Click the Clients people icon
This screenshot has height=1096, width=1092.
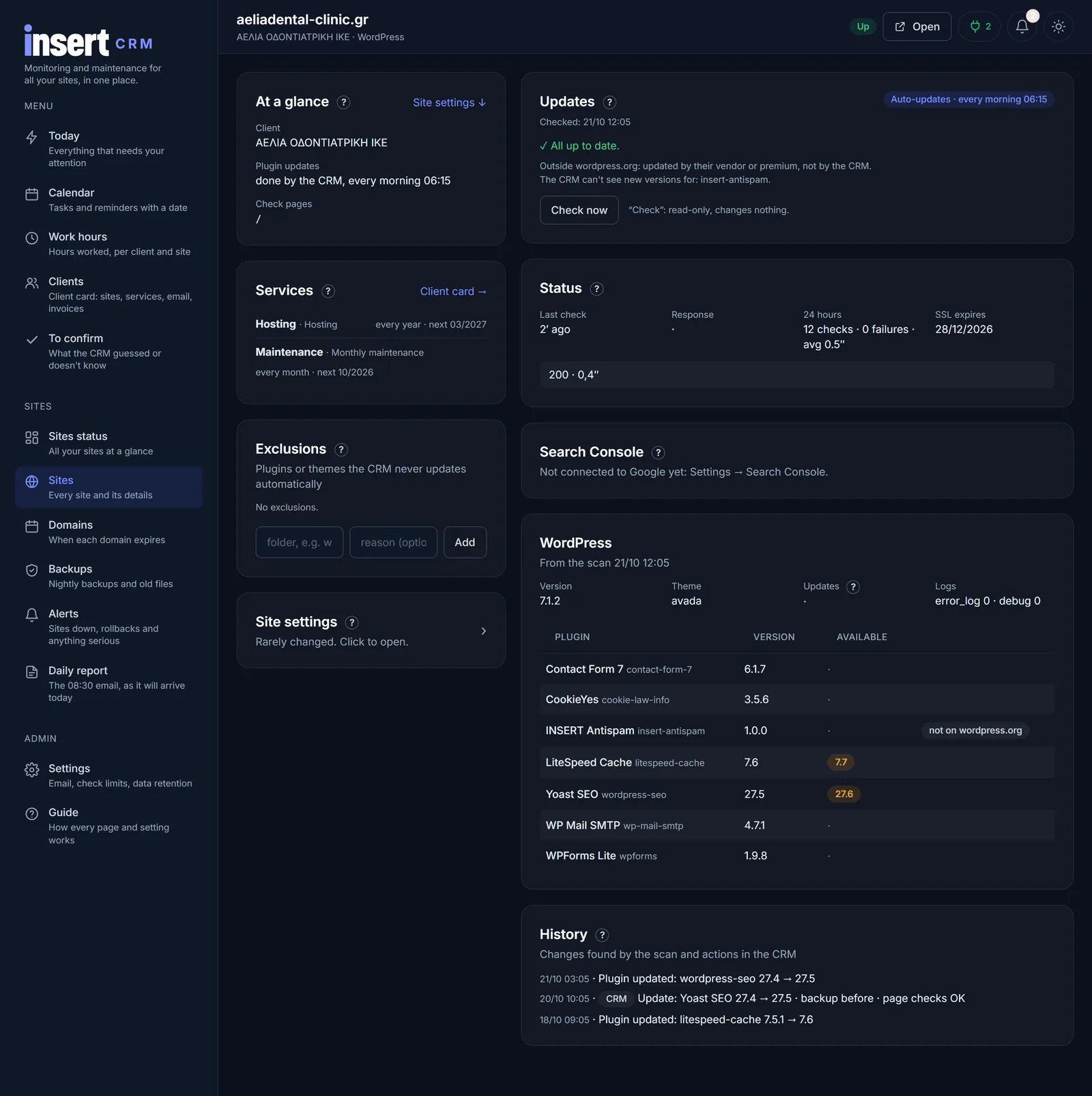[x=31, y=283]
